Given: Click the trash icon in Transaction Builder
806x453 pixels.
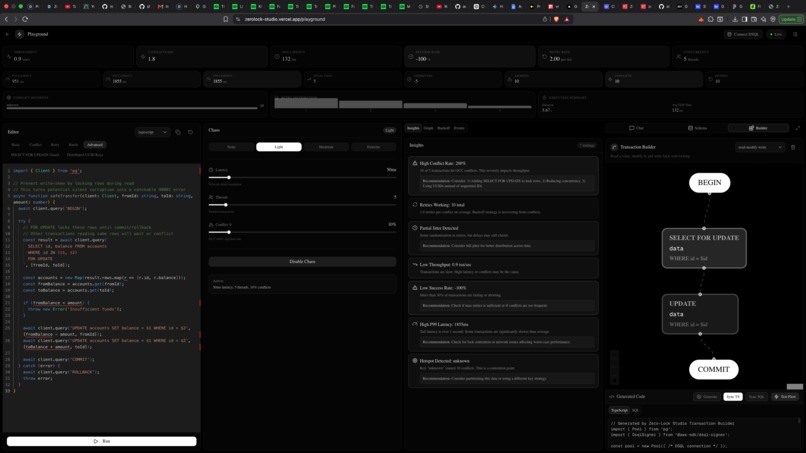Looking at the screenshot, I should tap(793, 147).
